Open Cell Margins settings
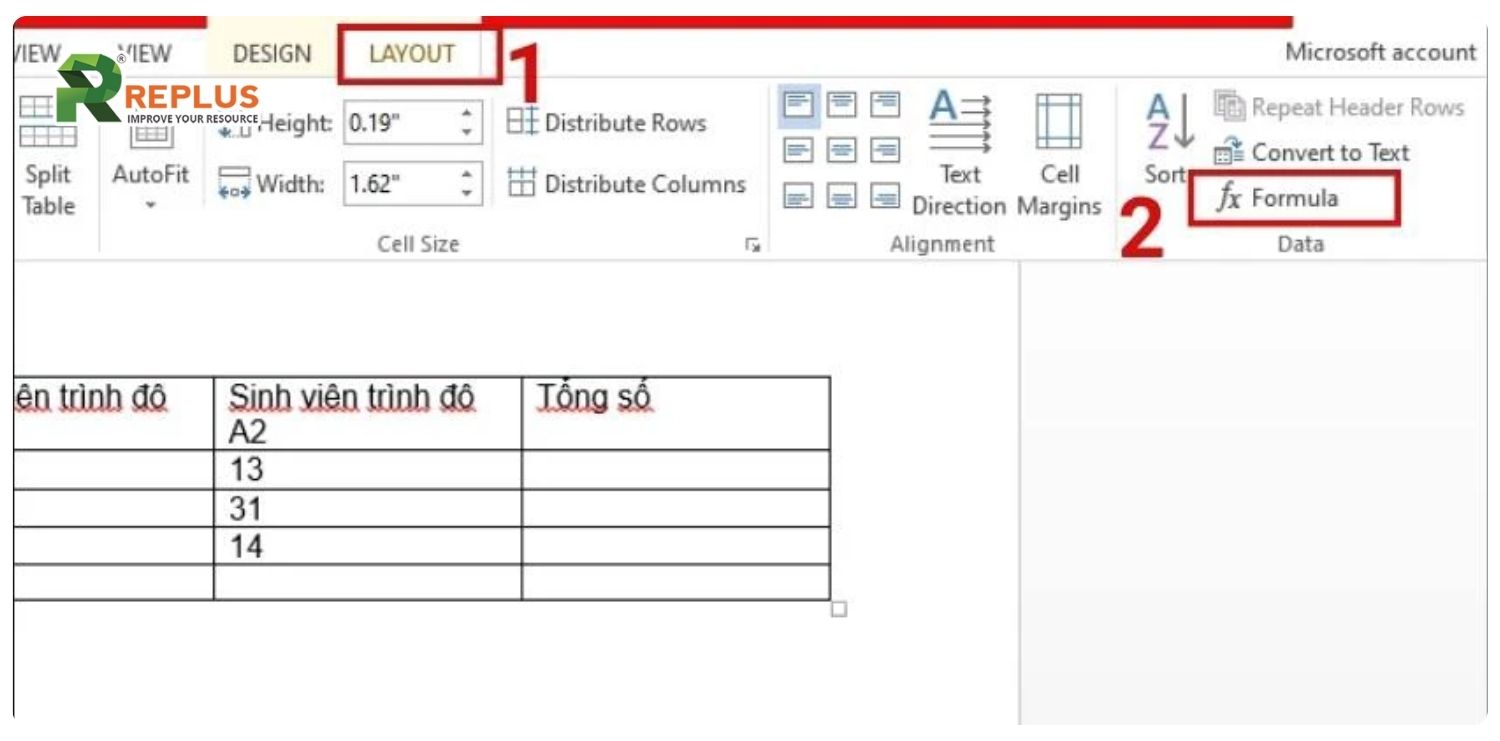Screen dimensions: 1500x741 1059,154
